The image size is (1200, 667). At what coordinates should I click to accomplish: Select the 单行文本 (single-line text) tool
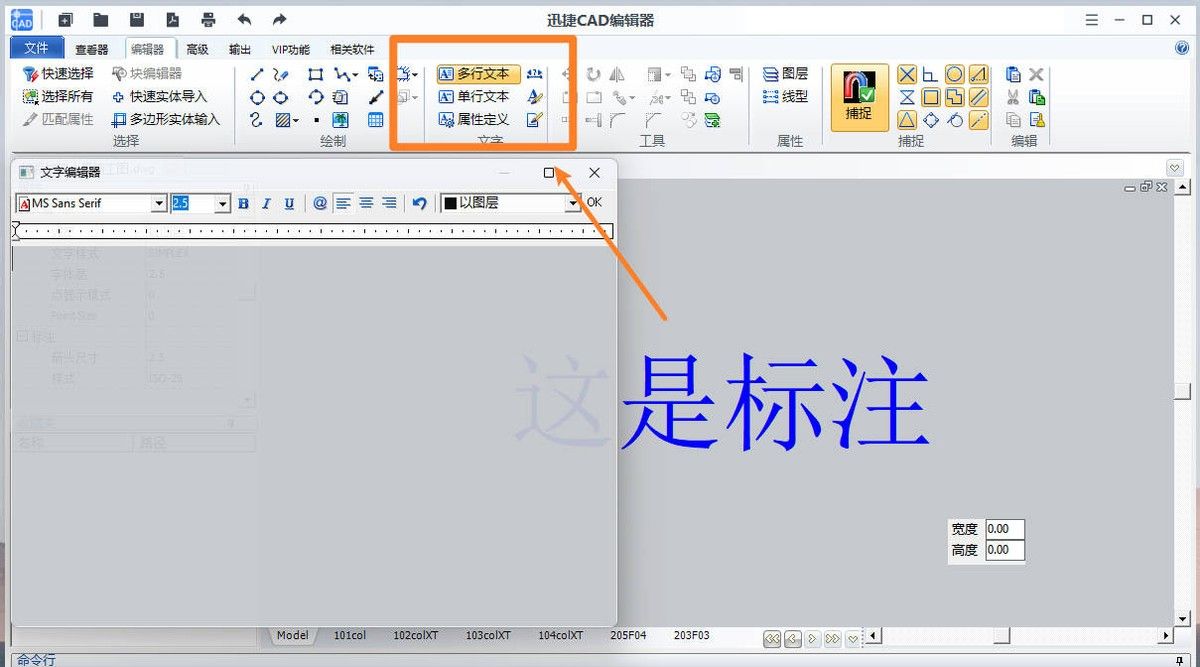(478, 96)
